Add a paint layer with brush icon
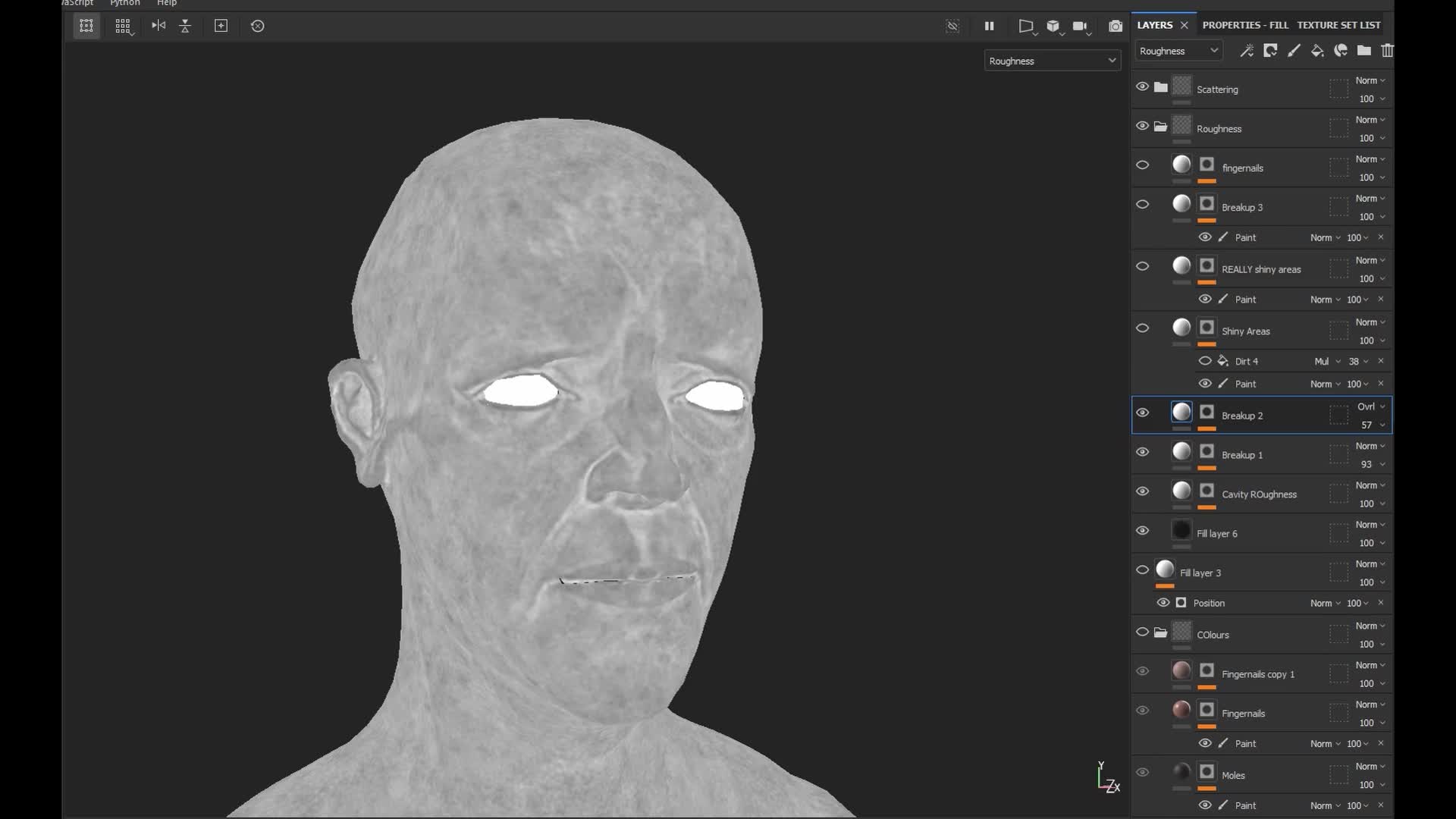The image size is (1456, 819). coord(1294,51)
